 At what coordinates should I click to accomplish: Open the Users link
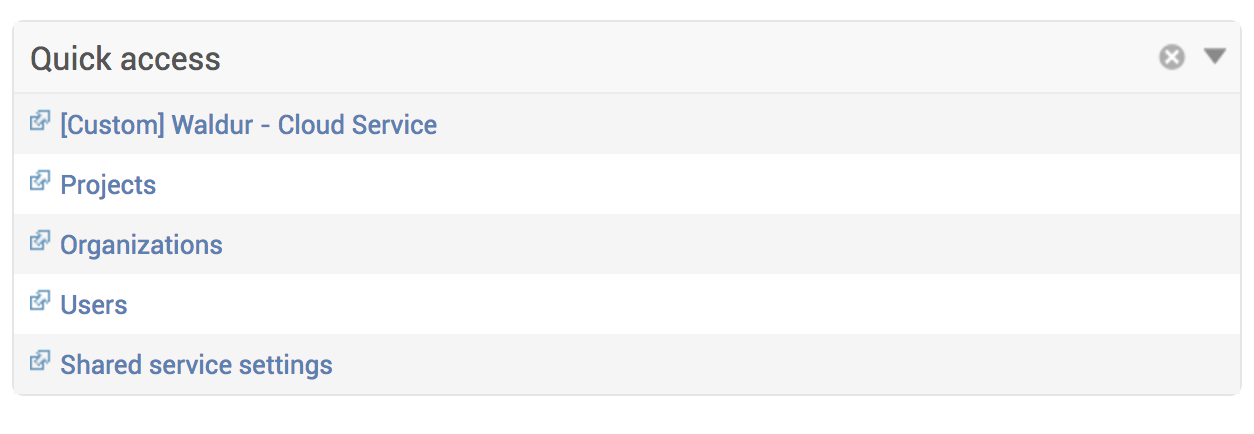tap(94, 305)
